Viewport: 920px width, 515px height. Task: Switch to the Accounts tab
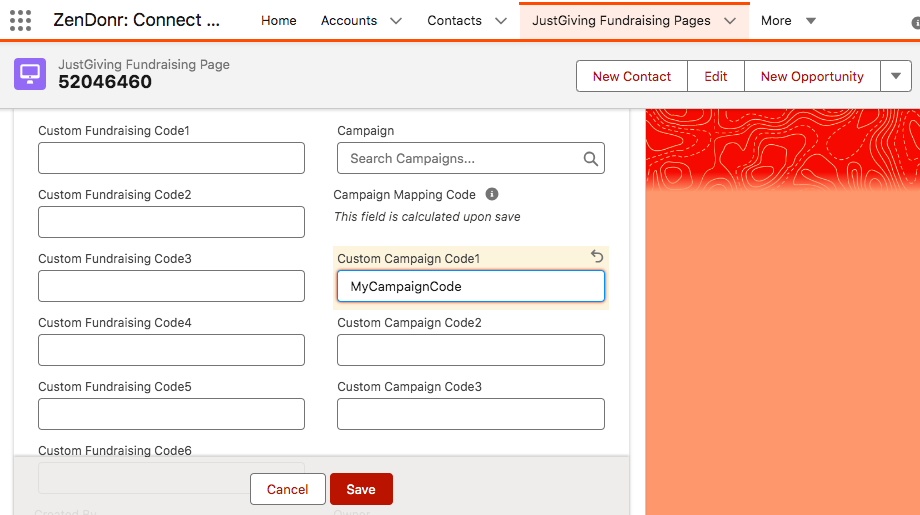pyautogui.click(x=349, y=21)
